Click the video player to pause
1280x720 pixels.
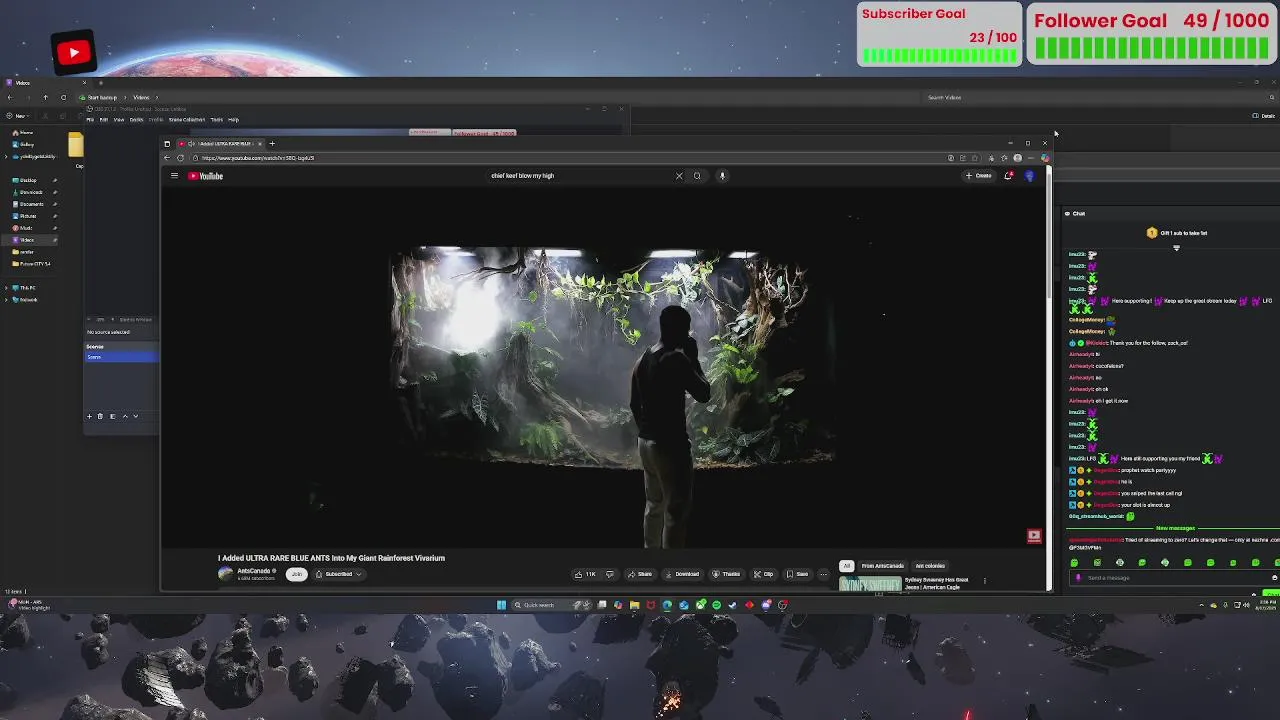[x=605, y=365]
